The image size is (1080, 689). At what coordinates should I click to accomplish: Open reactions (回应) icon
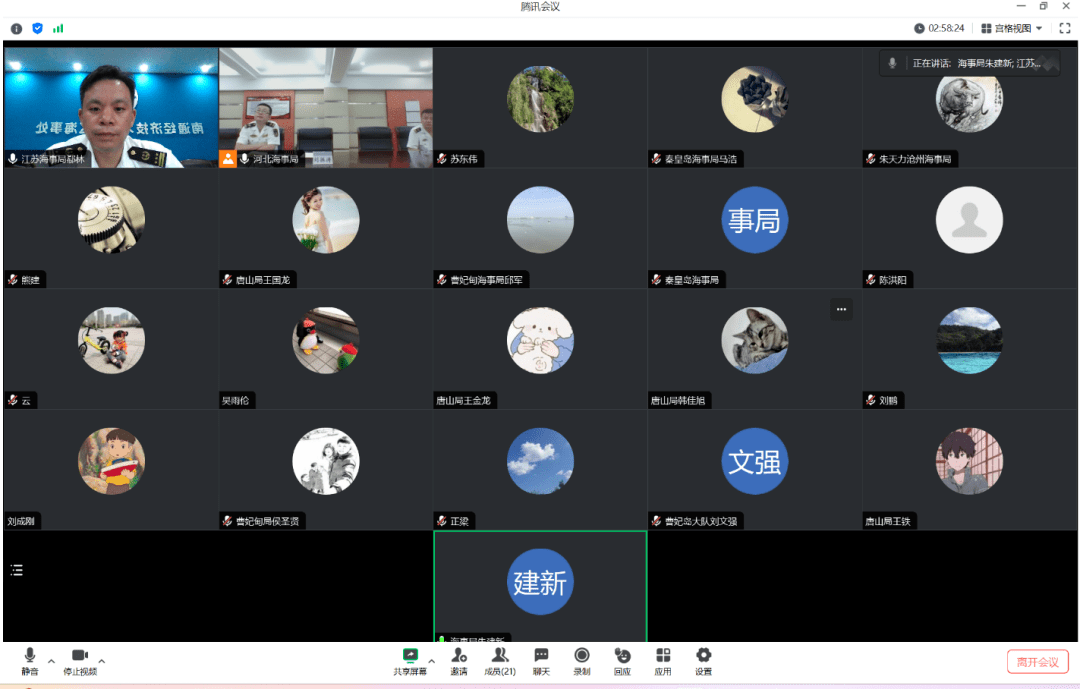(x=622, y=660)
